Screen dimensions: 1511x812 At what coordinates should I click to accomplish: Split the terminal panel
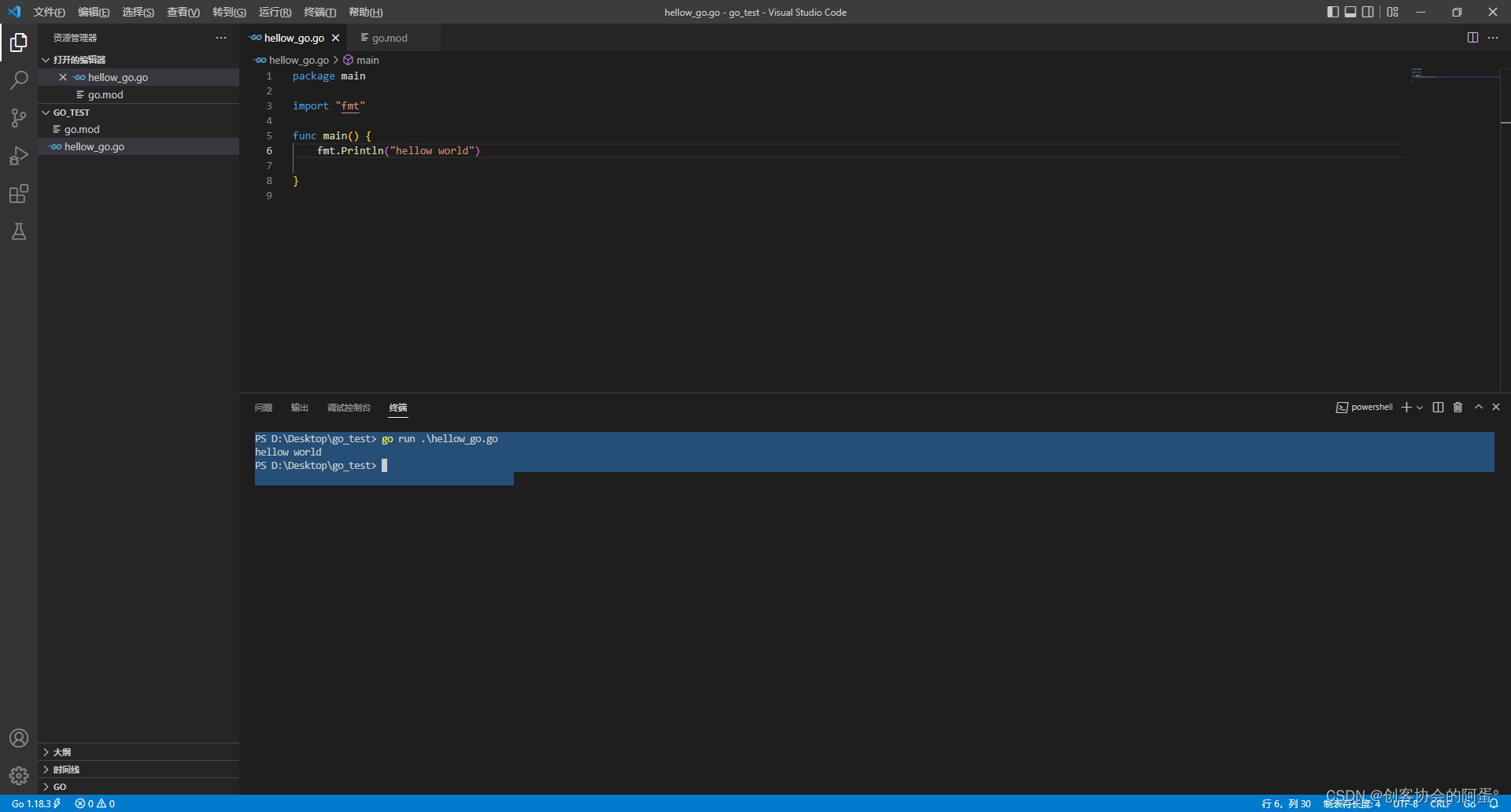tap(1438, 407)
